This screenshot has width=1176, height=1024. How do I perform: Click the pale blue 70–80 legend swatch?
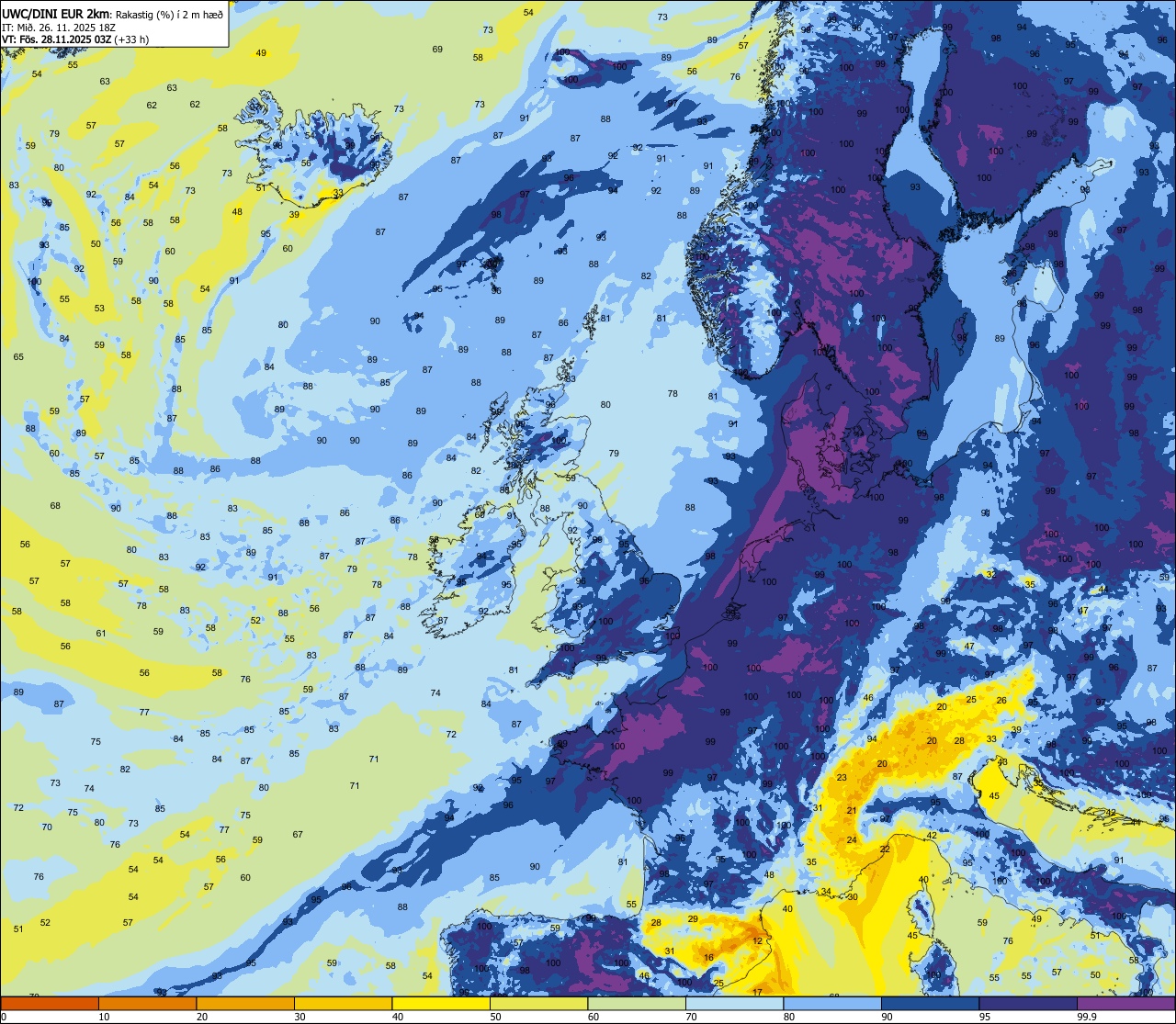(x=734, y=1003)
